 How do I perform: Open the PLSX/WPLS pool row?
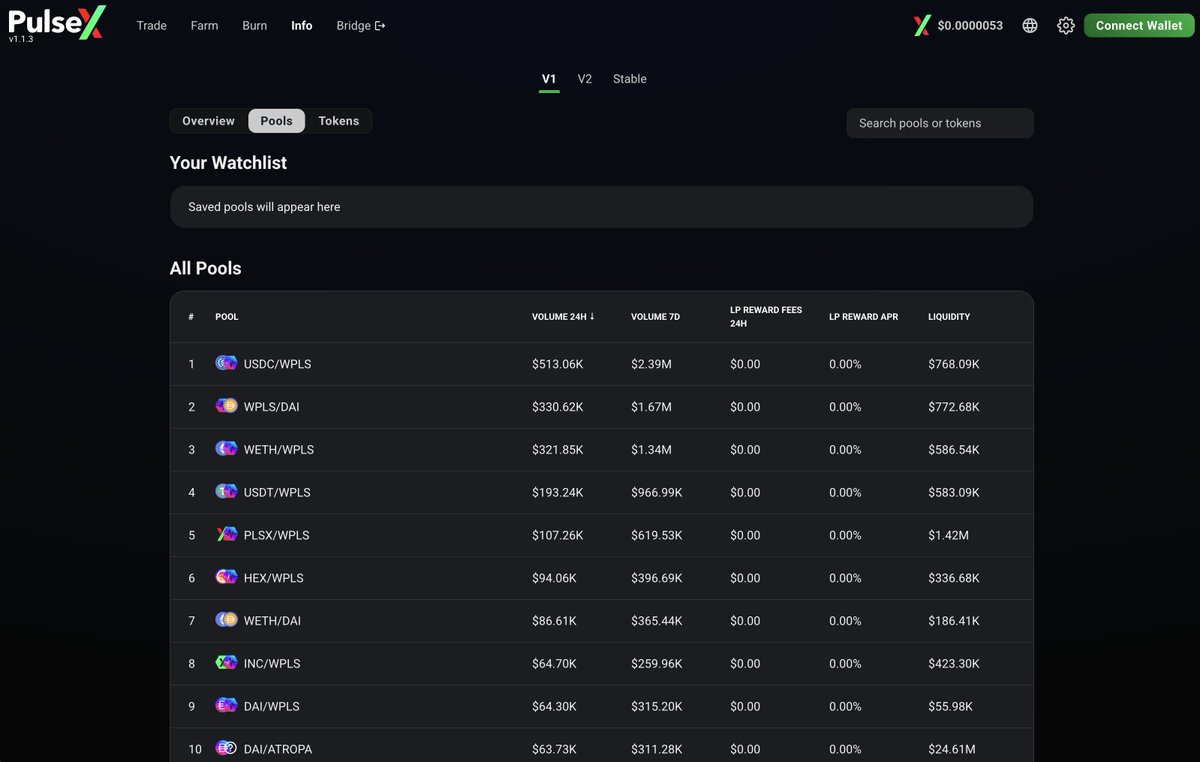click(601, 535)
